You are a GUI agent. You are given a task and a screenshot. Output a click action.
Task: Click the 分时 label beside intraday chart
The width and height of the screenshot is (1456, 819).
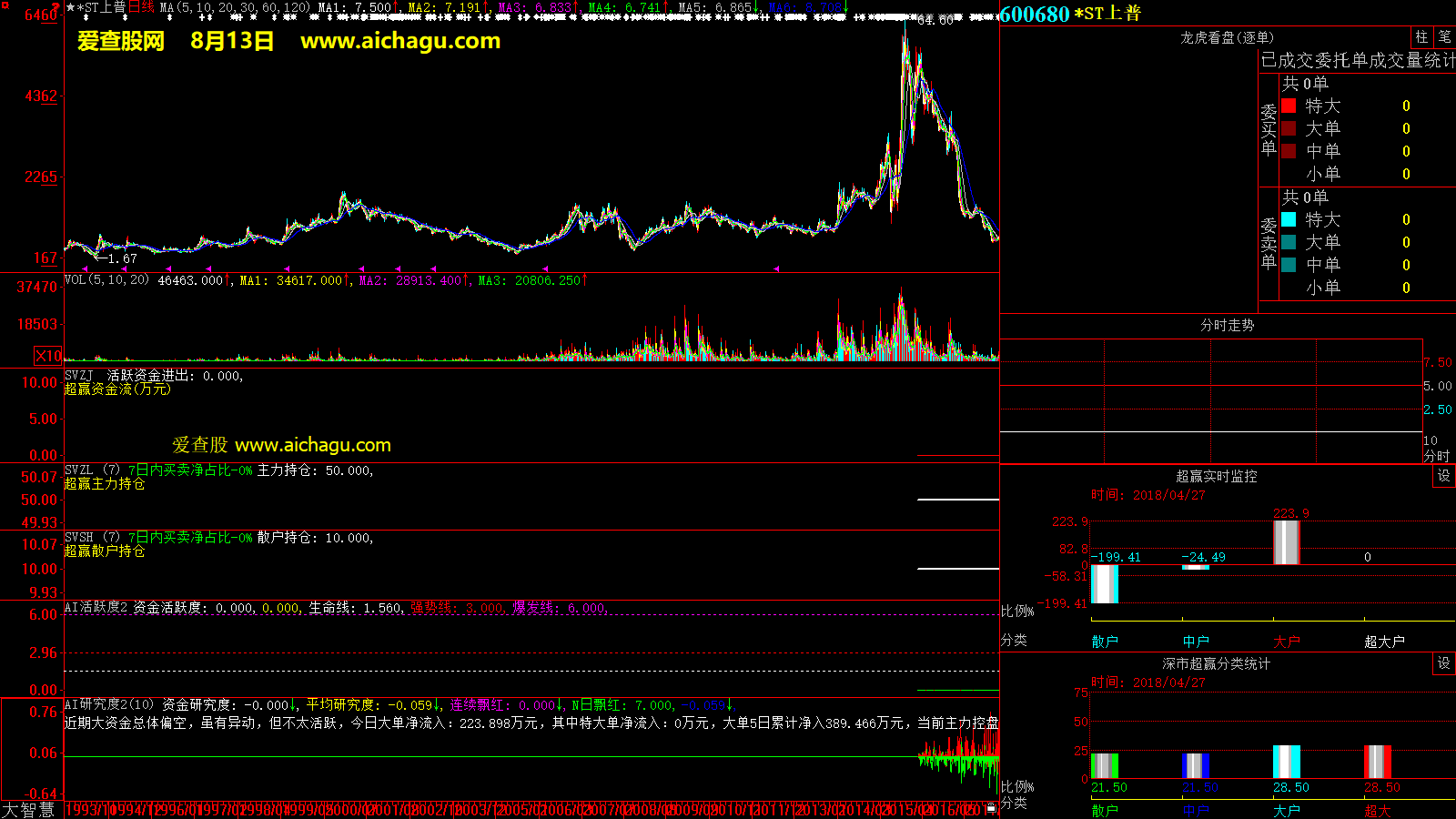click(x=1436, y=456)
